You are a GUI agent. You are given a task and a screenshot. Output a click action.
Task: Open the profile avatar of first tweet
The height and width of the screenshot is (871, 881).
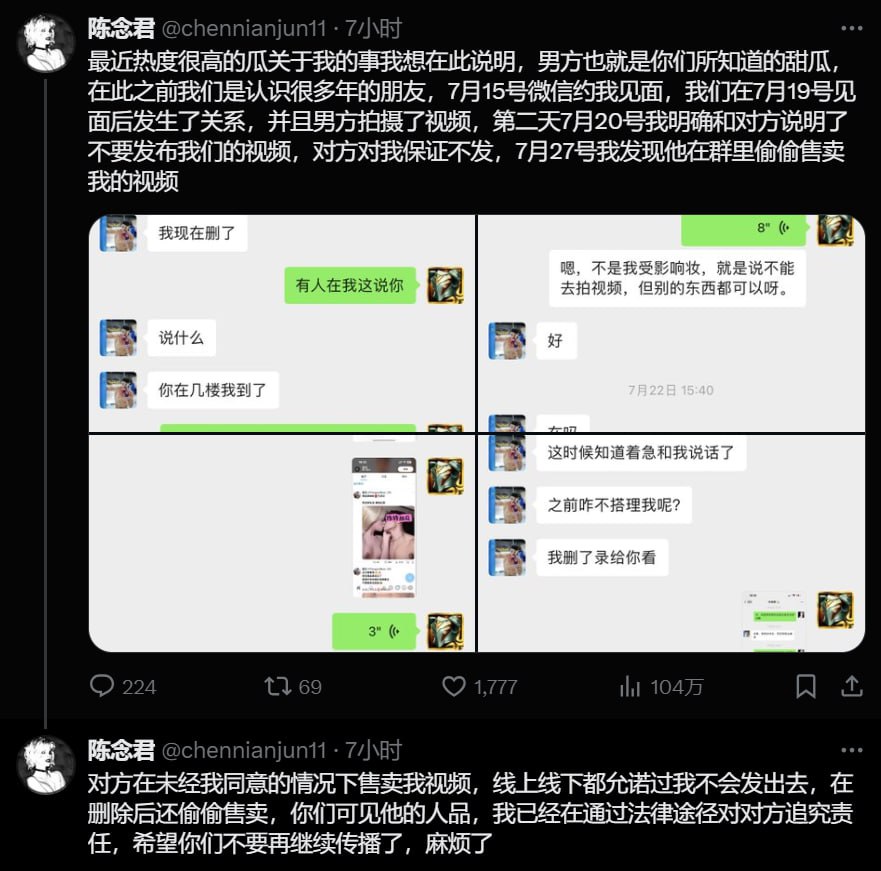click(x=46, y=44)
